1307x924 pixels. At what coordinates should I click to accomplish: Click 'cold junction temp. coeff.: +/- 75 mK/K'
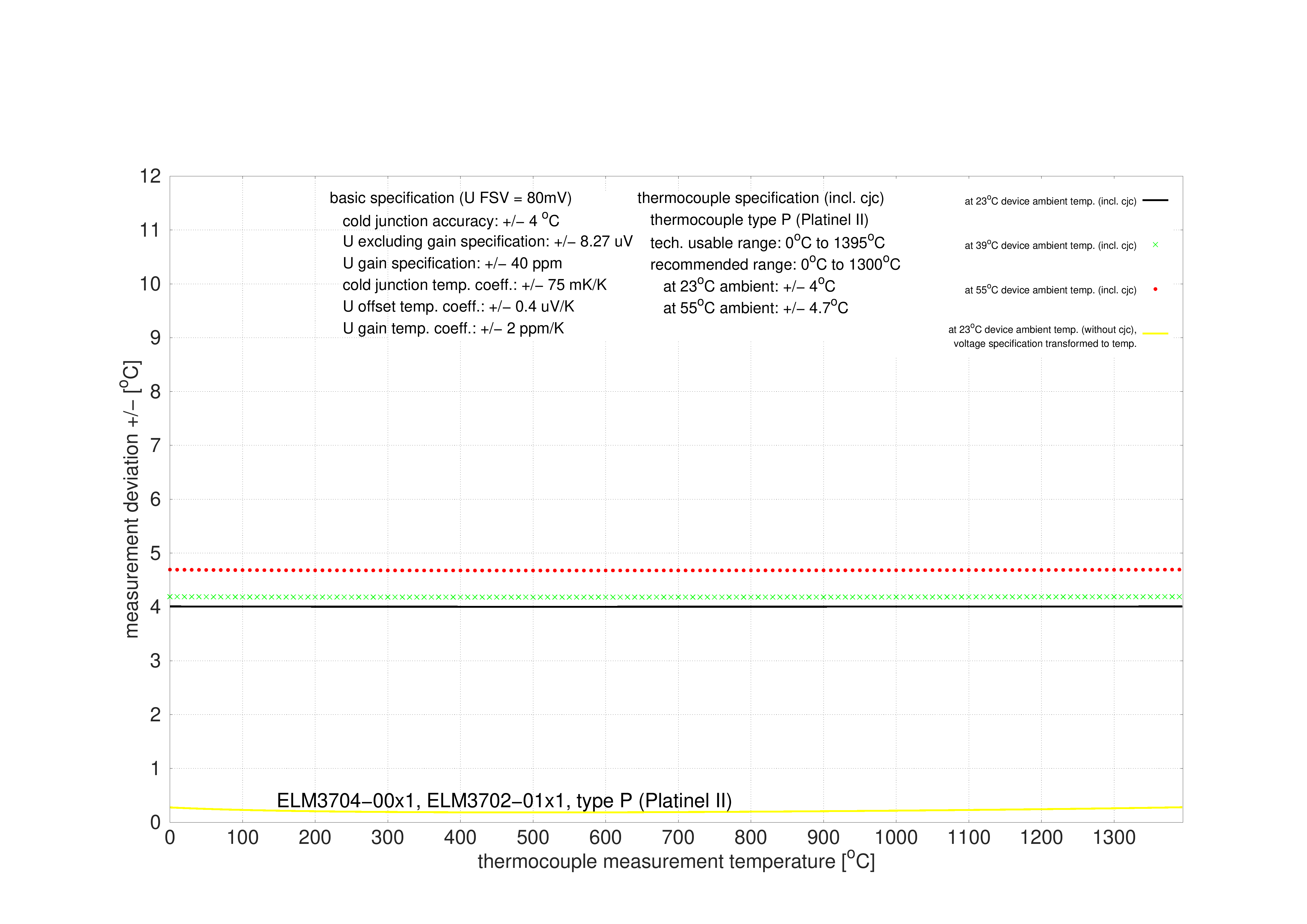(474, 285)
